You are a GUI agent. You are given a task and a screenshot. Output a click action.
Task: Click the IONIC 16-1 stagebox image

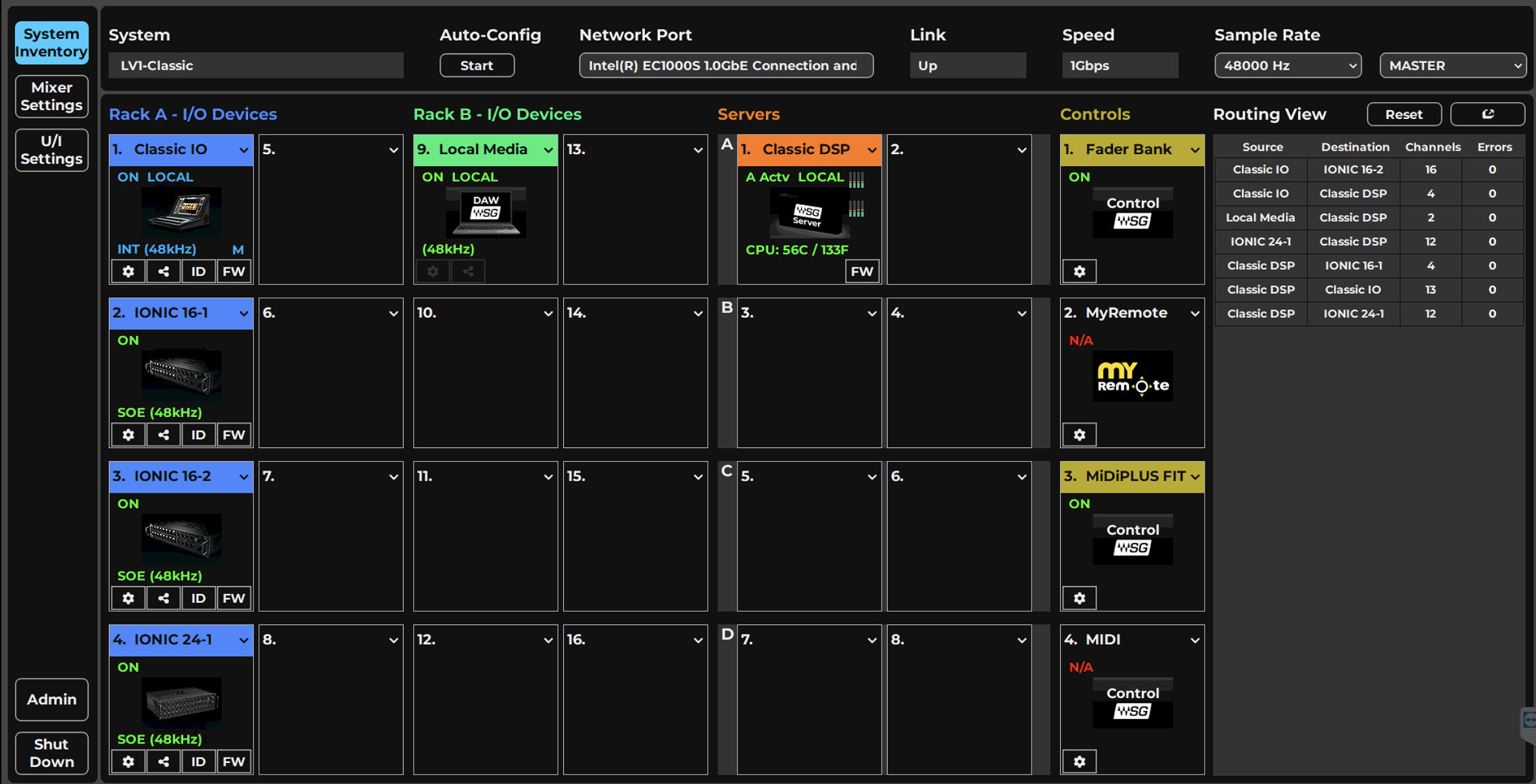tap(181, 375)
